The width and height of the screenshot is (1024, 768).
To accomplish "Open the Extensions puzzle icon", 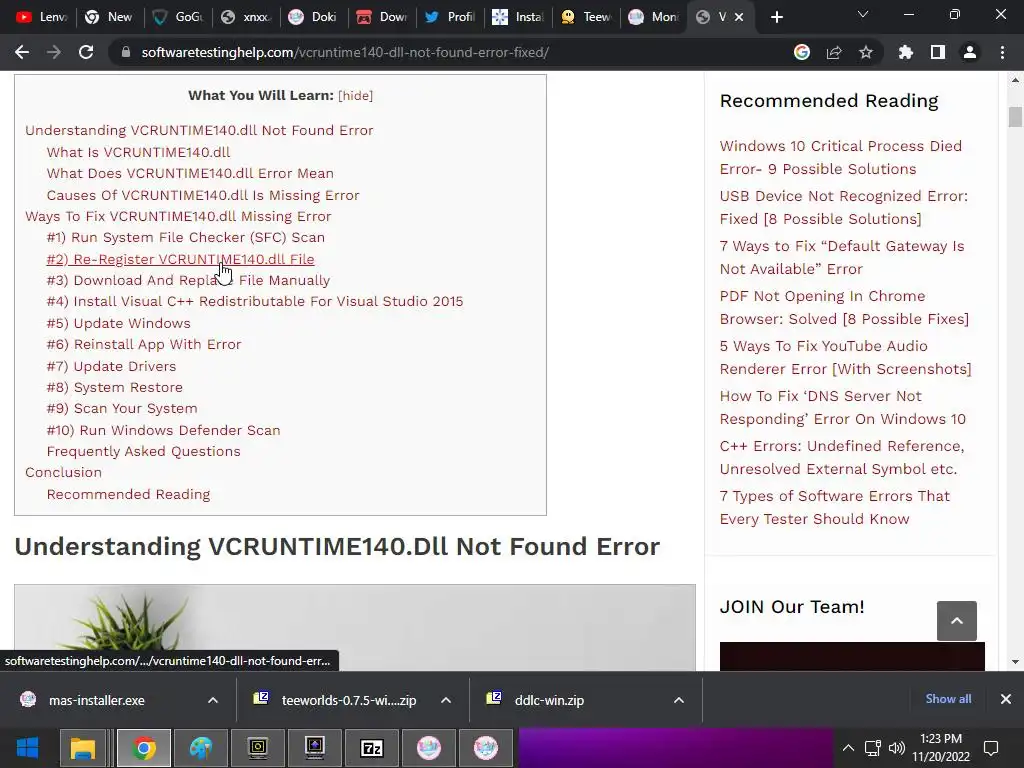I will pos(906,52).
